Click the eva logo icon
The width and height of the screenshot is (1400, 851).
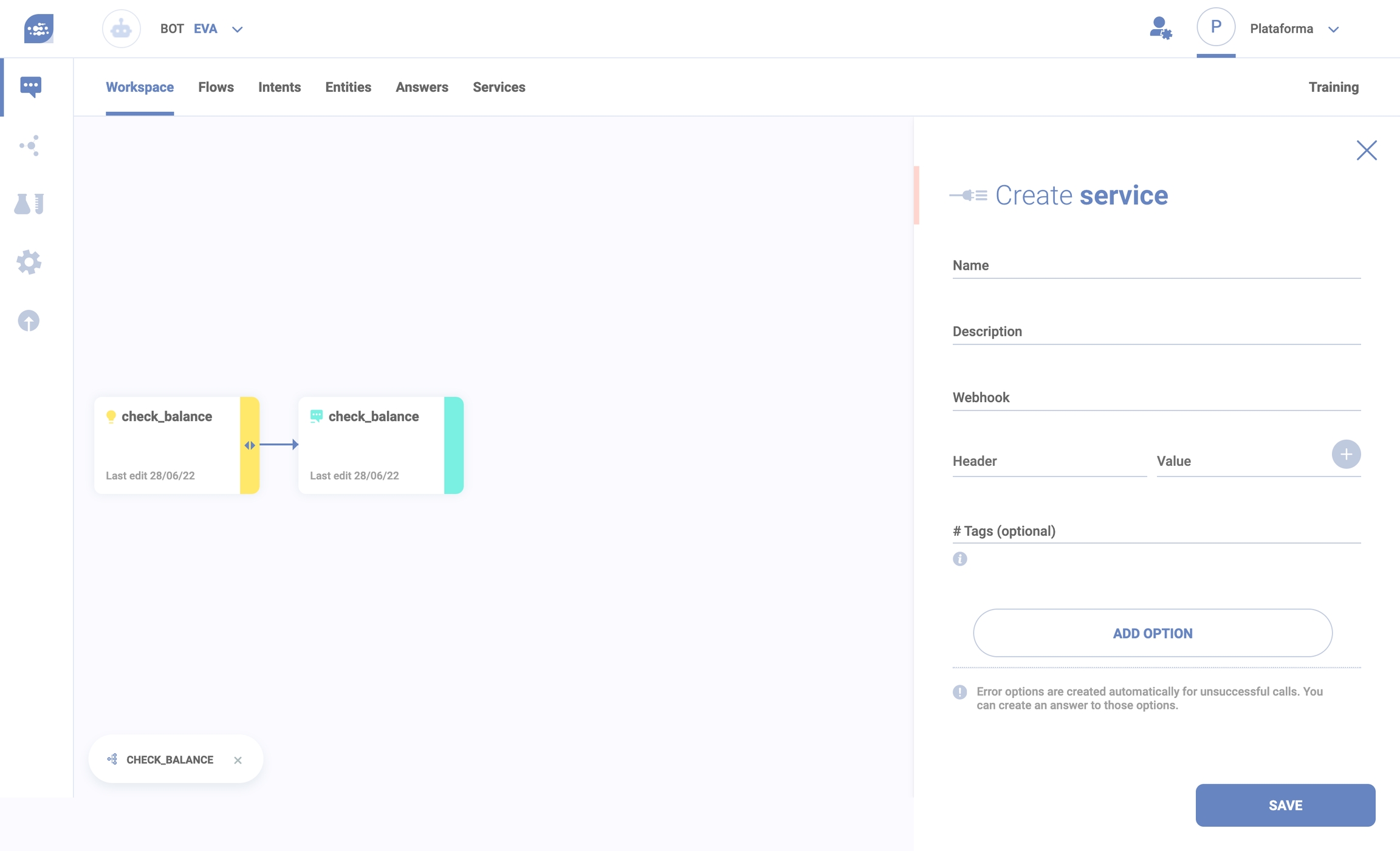click(39, 29)
